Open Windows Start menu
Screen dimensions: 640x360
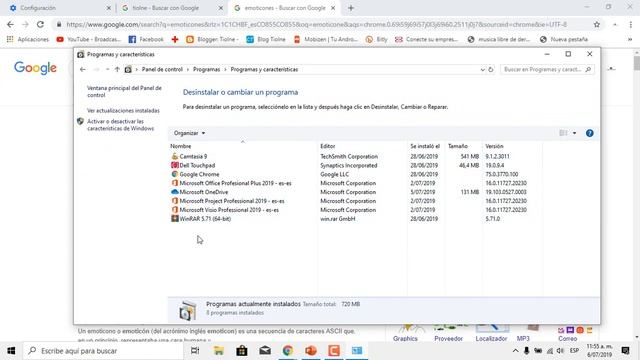pyautogui.click(x=11, y=351)
